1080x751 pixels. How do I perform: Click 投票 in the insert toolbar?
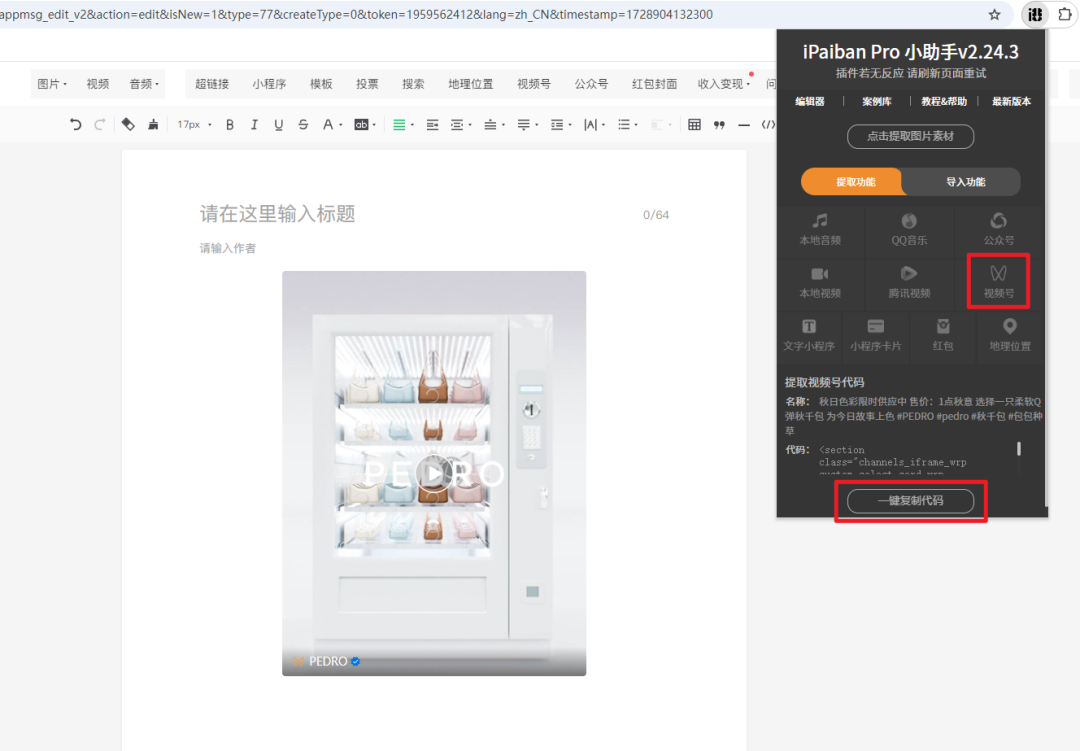point(367,84)
